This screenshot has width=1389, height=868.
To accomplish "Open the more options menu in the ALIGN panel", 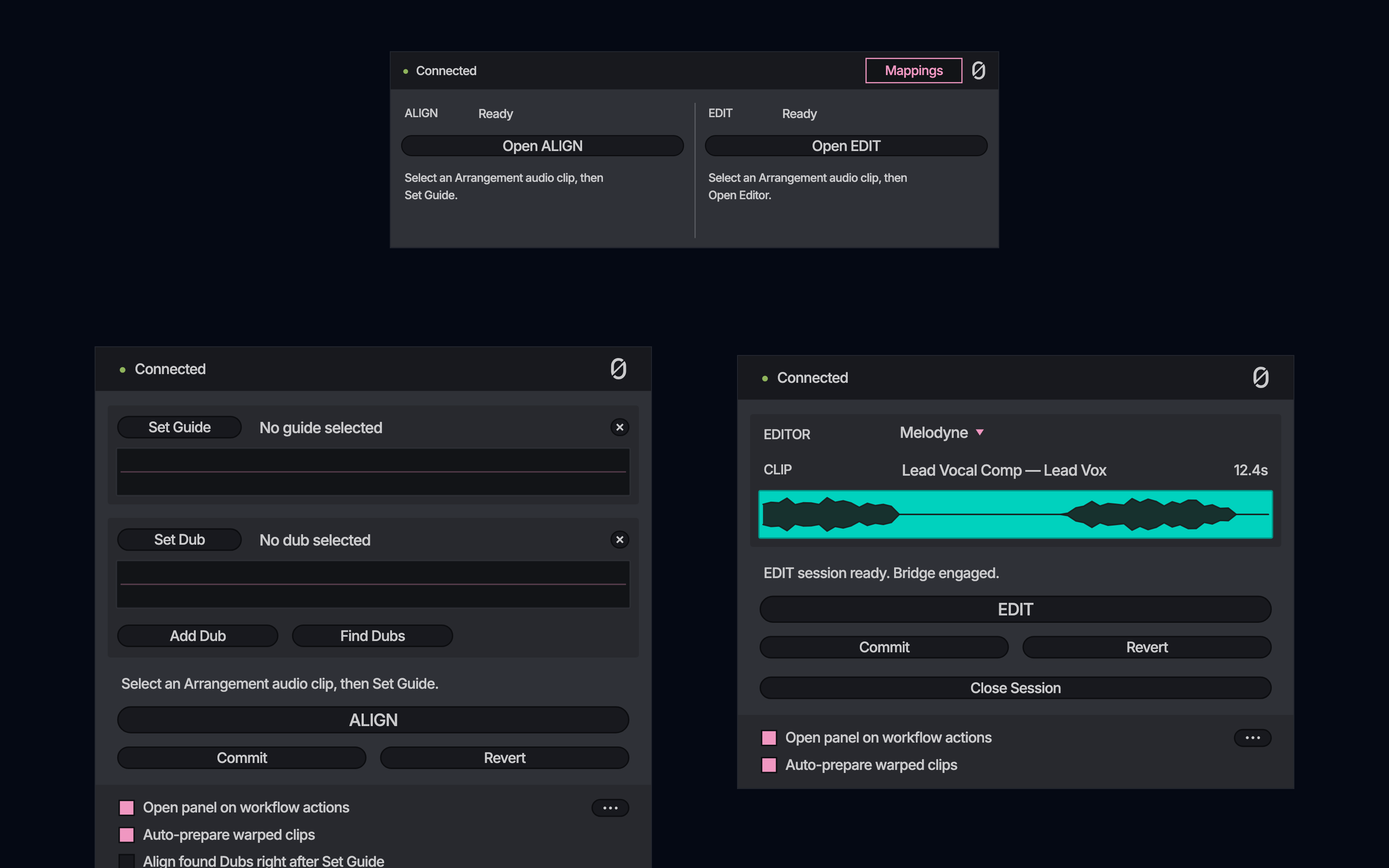I will (610, 808).
